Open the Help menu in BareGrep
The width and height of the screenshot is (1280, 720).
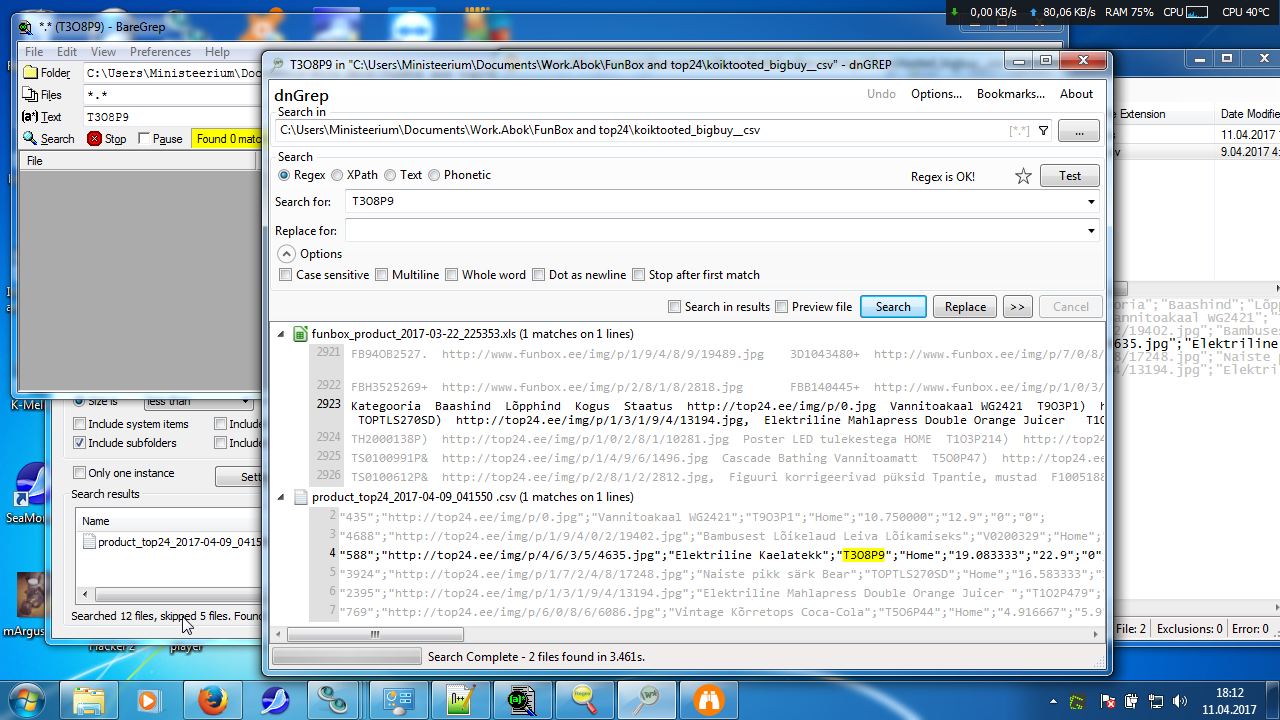217,52
